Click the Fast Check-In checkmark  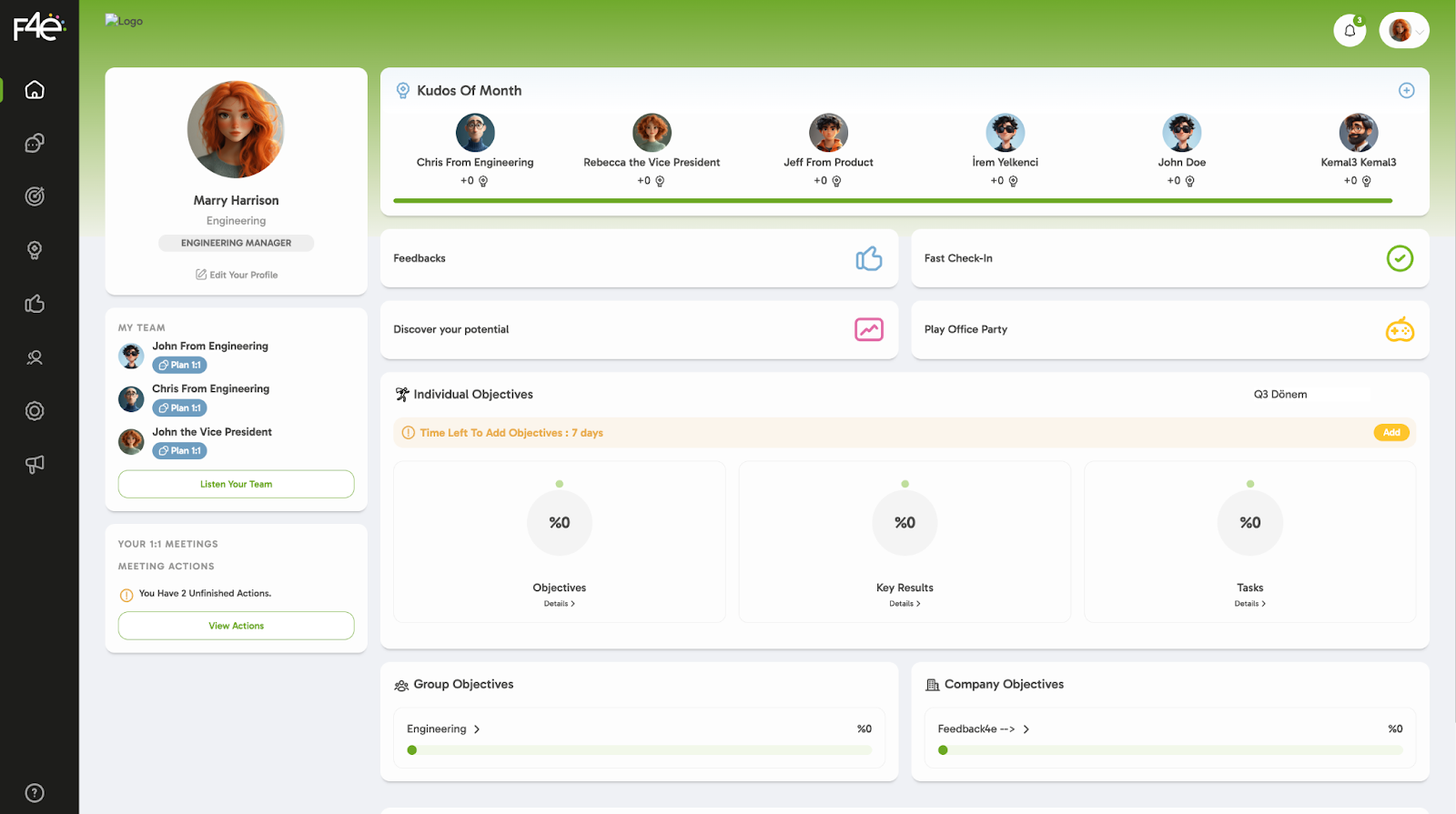pyautogui.click(x=1399, y=259)
